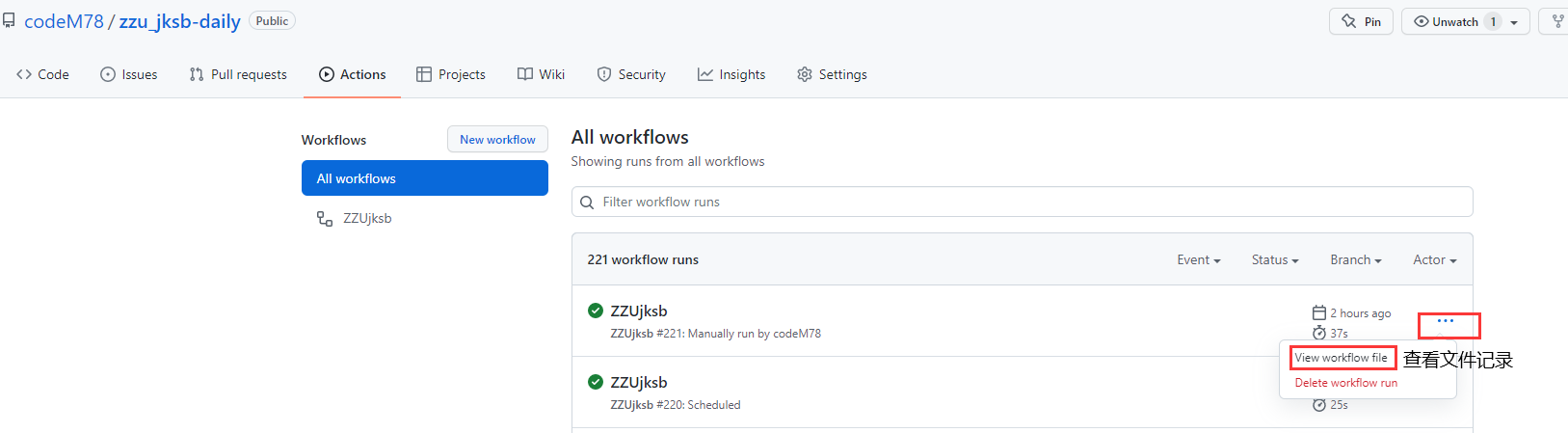Switch to the Projects tab

[451, 74]
